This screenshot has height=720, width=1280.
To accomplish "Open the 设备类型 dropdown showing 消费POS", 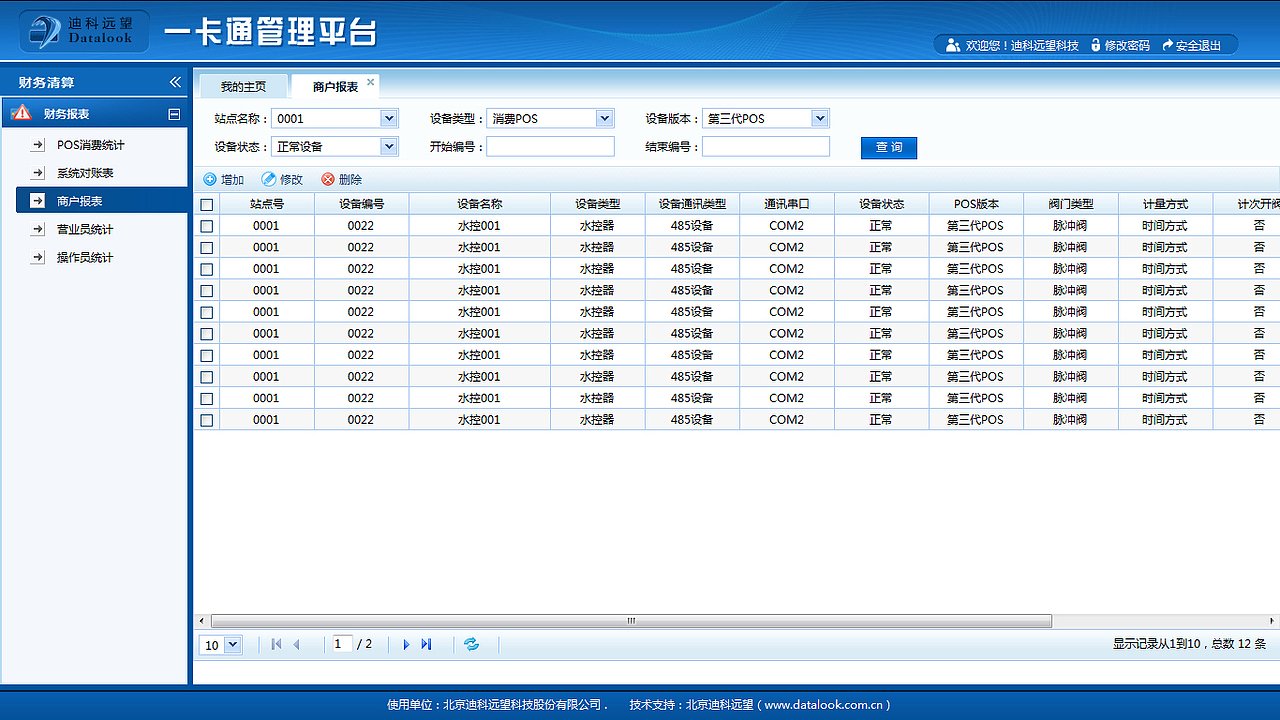I will [550, 118].
